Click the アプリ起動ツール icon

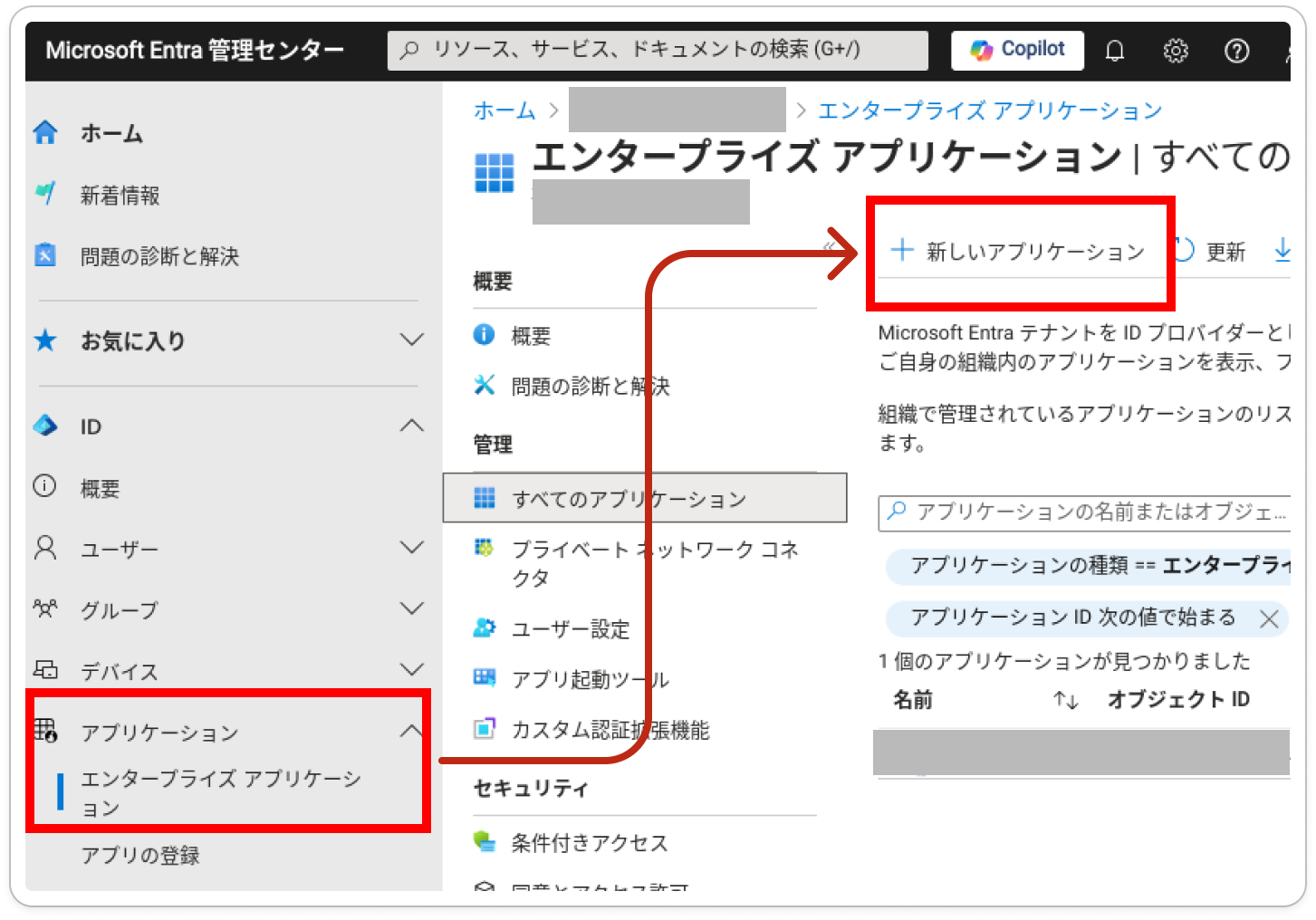(x=485, y=677)
